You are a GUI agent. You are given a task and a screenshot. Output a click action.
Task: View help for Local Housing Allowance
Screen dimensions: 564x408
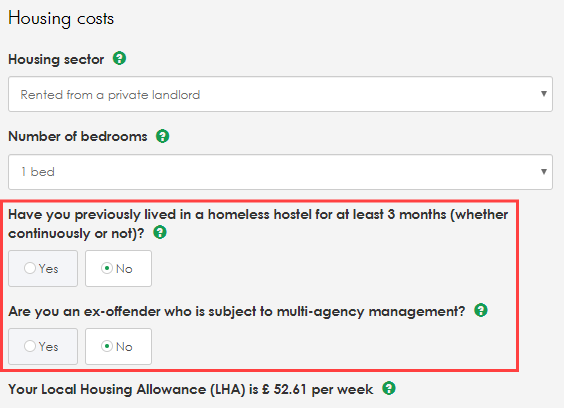[389, 388]
